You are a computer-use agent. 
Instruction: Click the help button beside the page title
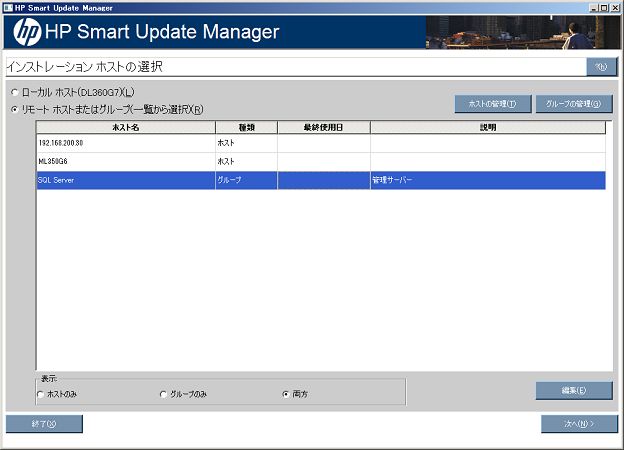point(601,67)
